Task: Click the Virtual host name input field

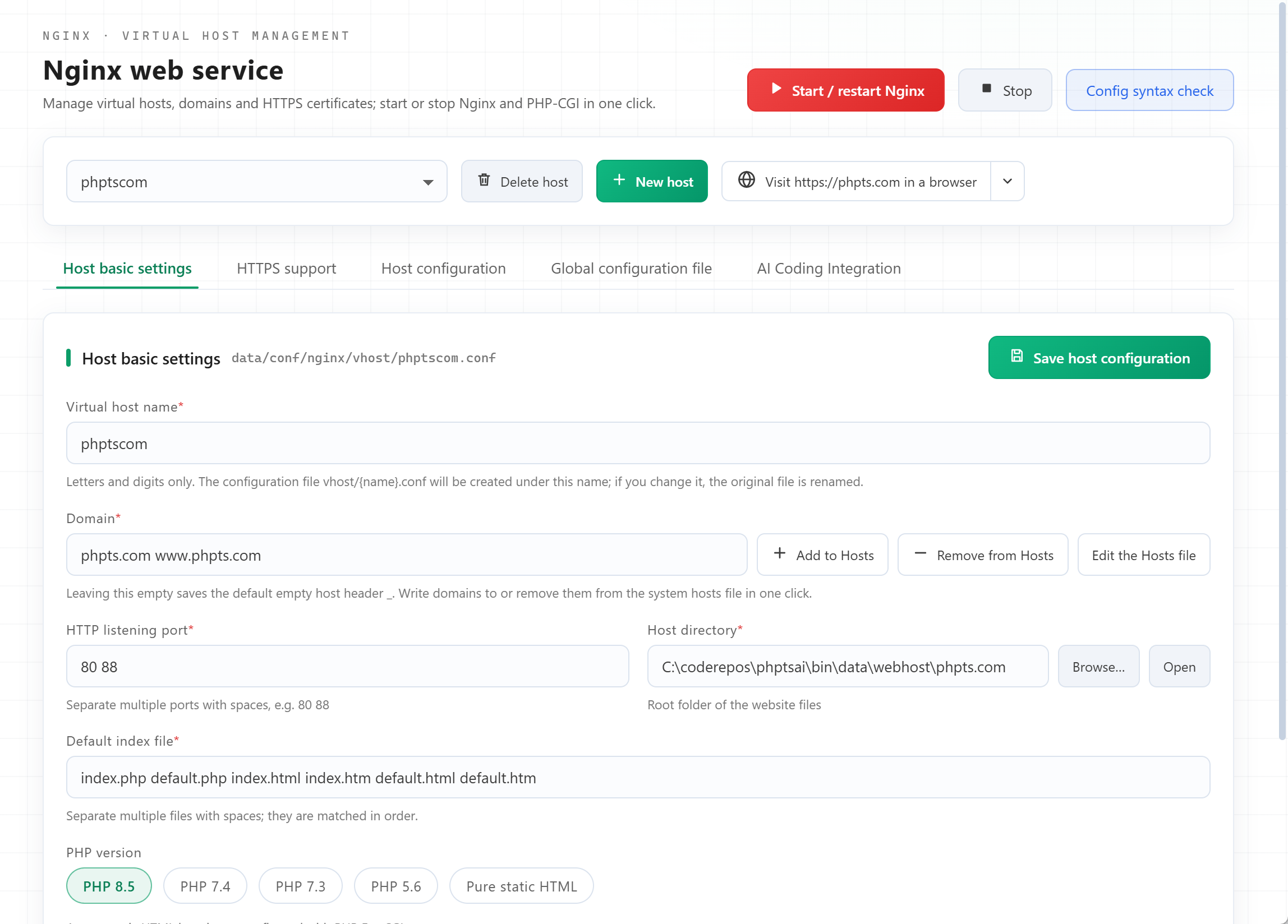Action: coord(638,443)
